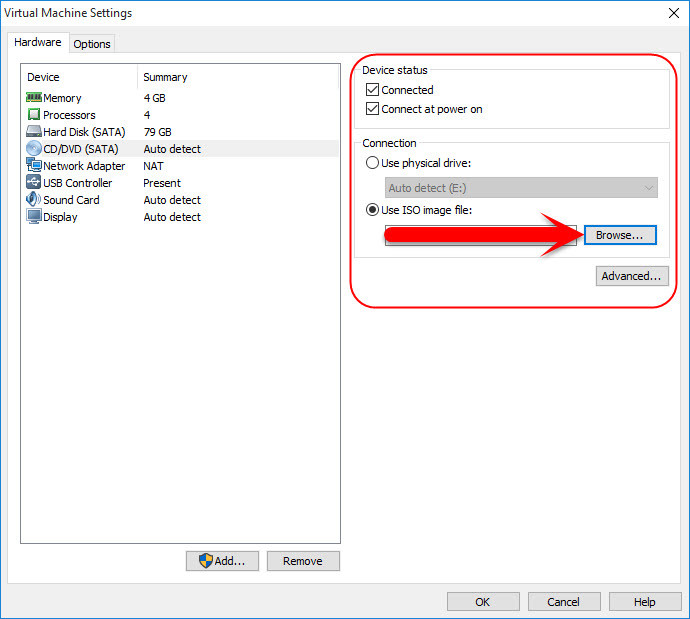
Task: Click the Cancel button
Action: (564, 601)
